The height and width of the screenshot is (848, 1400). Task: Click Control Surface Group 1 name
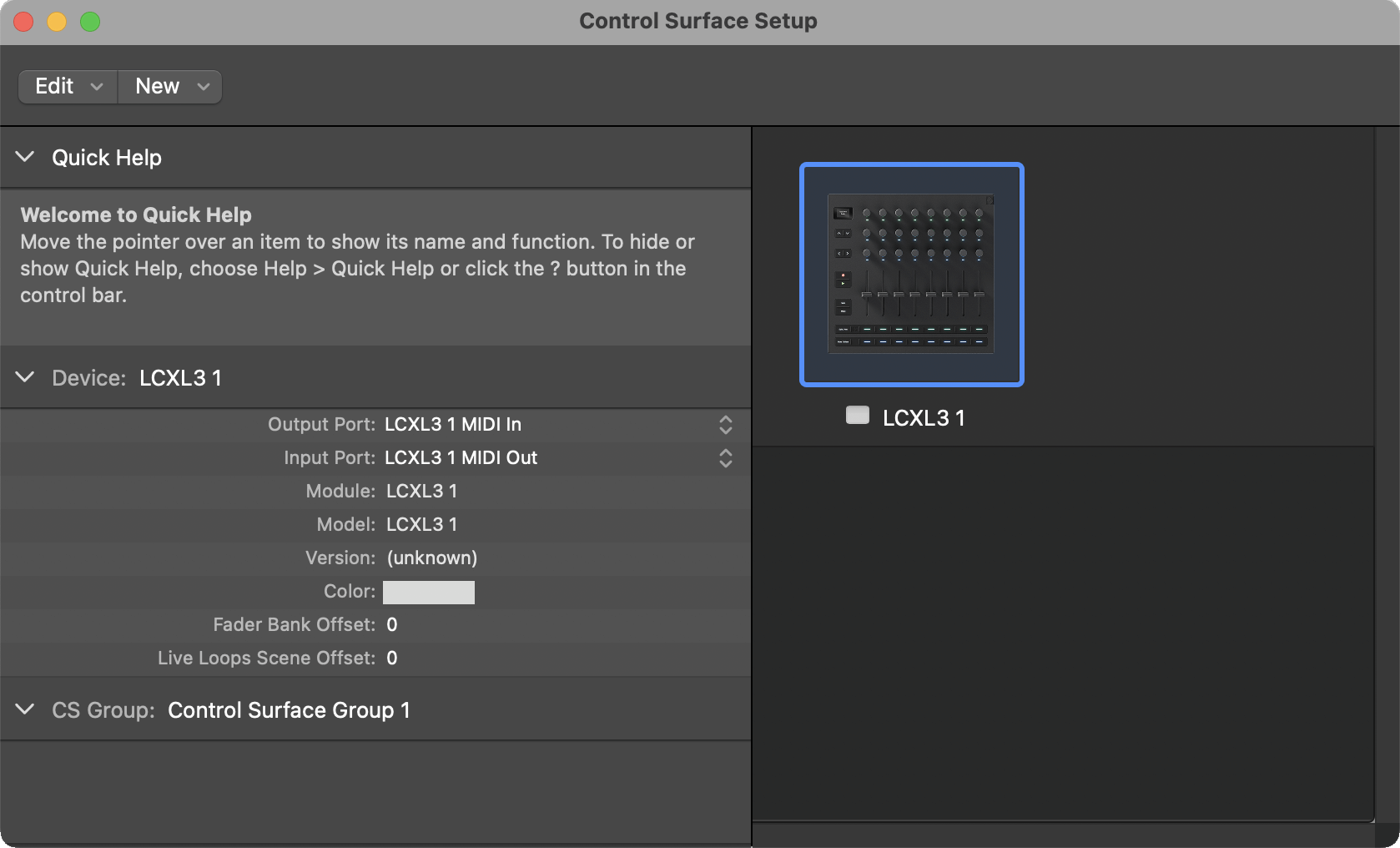point(289,710)
